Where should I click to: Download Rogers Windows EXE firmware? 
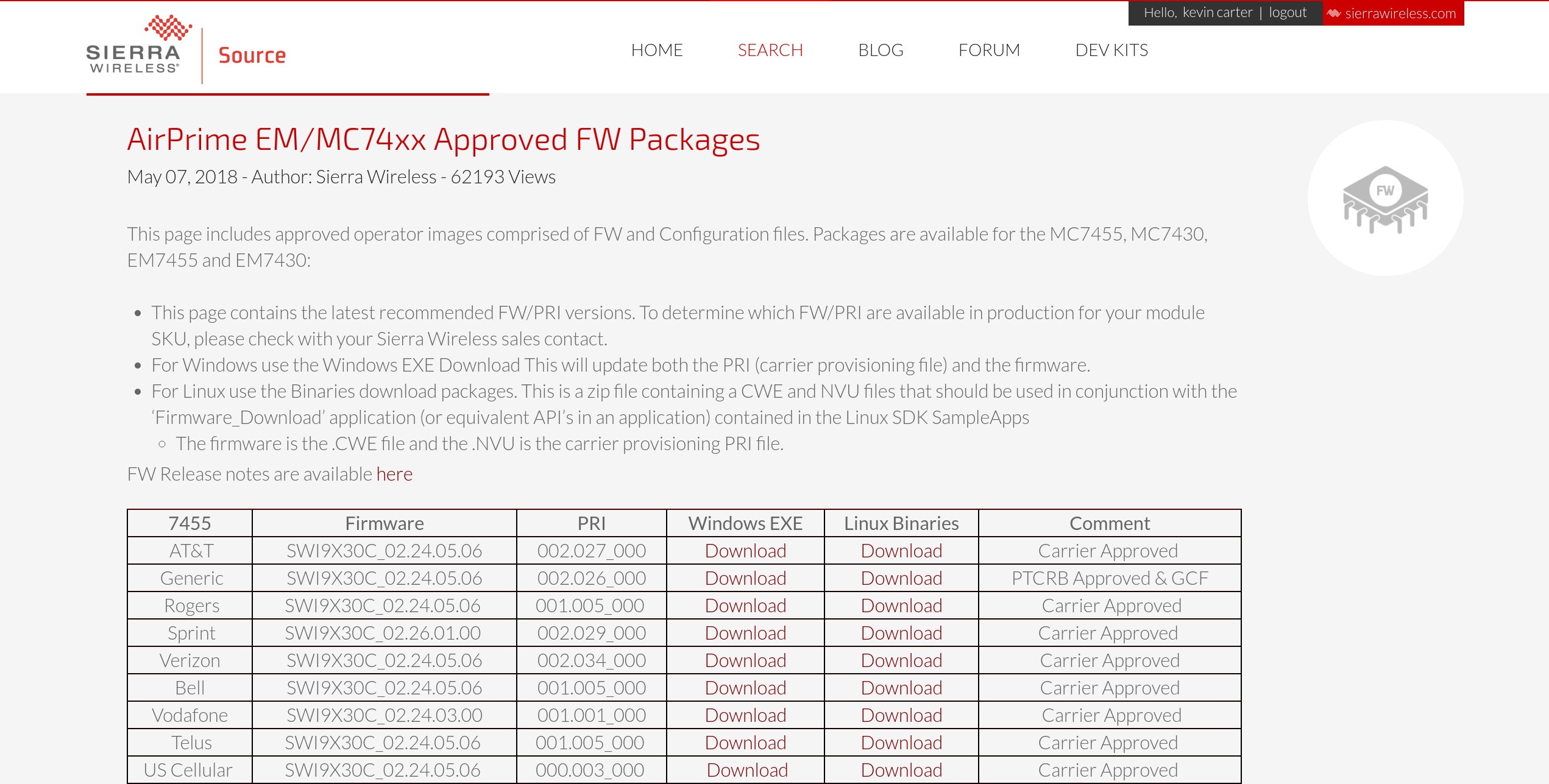click(x=745, y=606)
